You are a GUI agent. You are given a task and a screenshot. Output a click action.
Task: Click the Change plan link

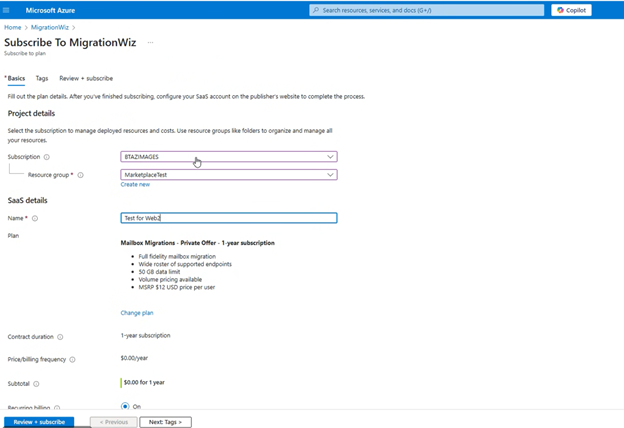click(x=137, y=313)
